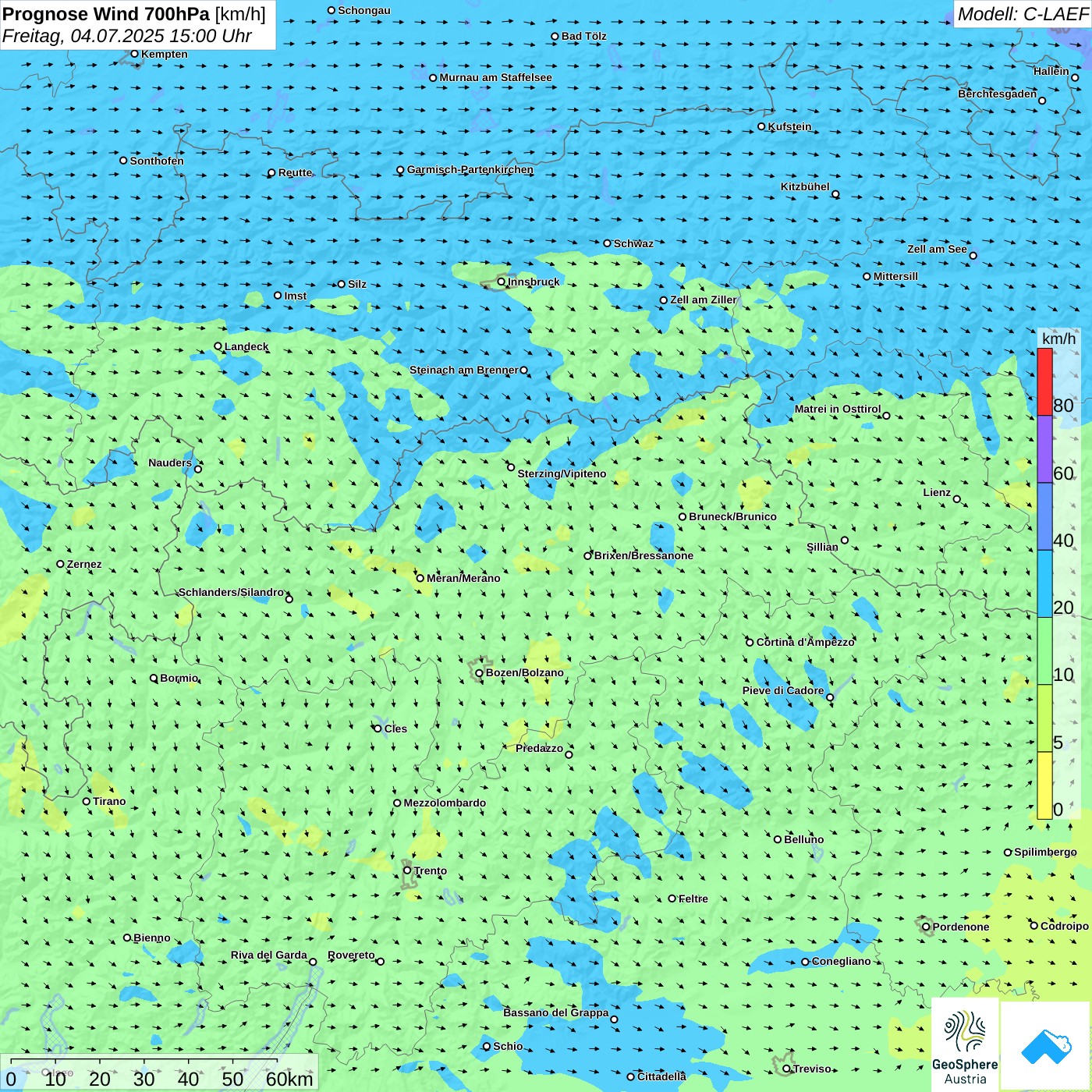Screen dimensions: 1092x1092
Task: Click the blue cloud app logo
Action: pos(1045,1046)
